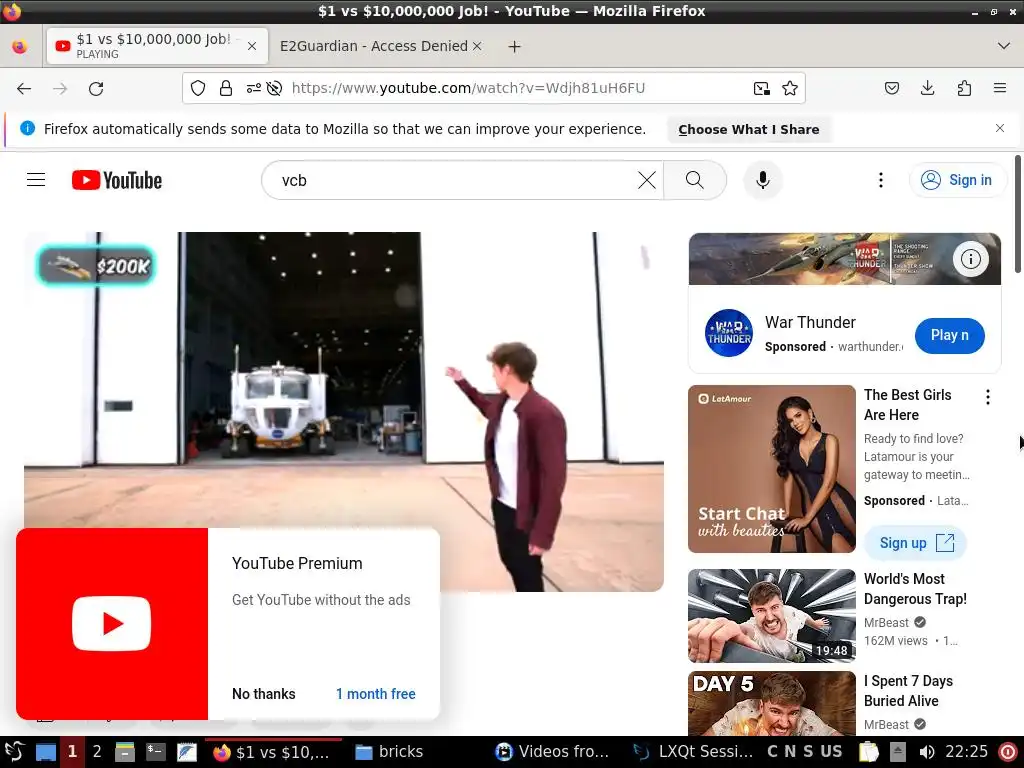Start voice search with the microphone
Viewport: 1024px width, 768px height.
click(x=762, y=180)
